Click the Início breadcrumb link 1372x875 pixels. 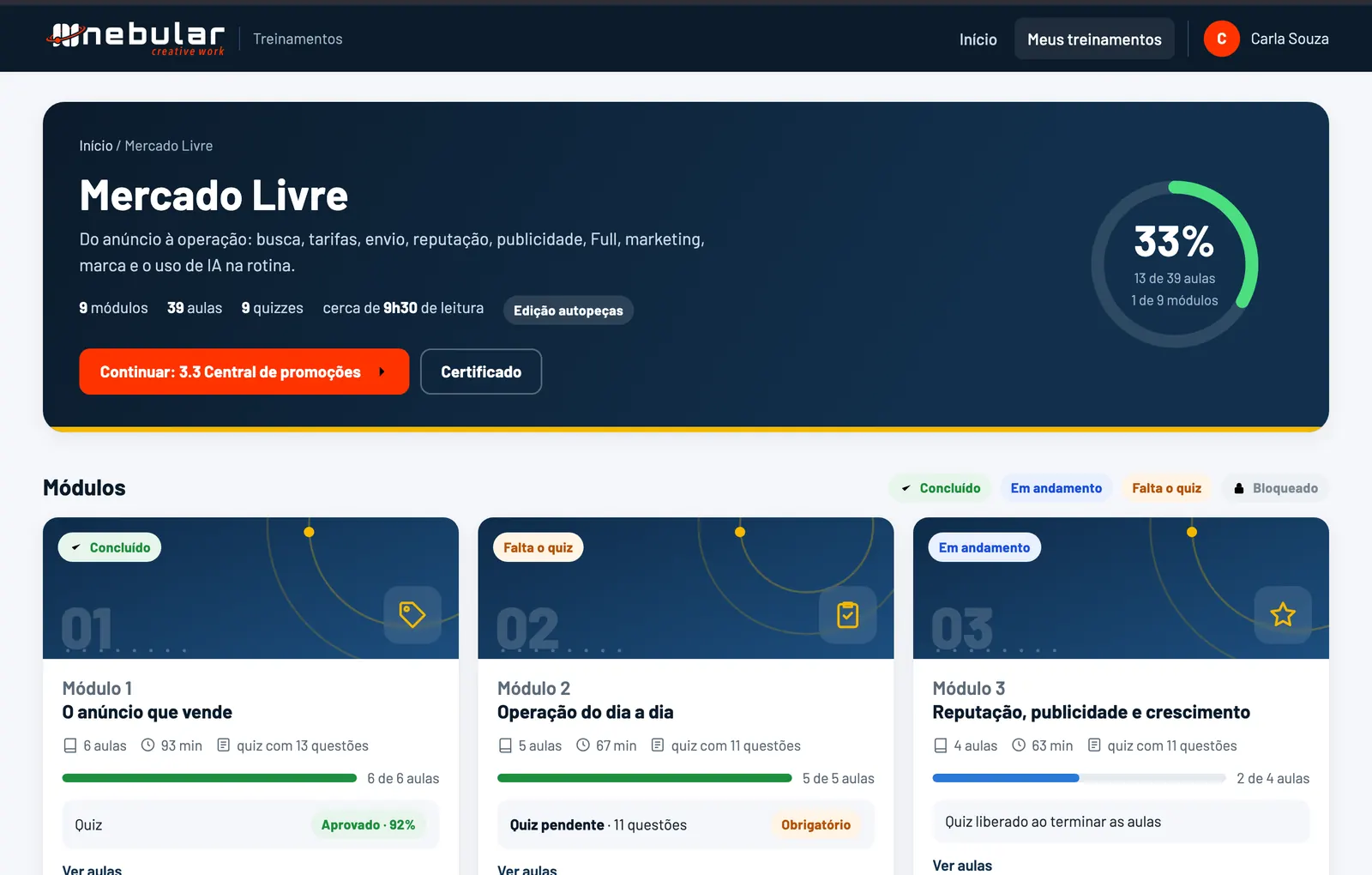[96, 146]
